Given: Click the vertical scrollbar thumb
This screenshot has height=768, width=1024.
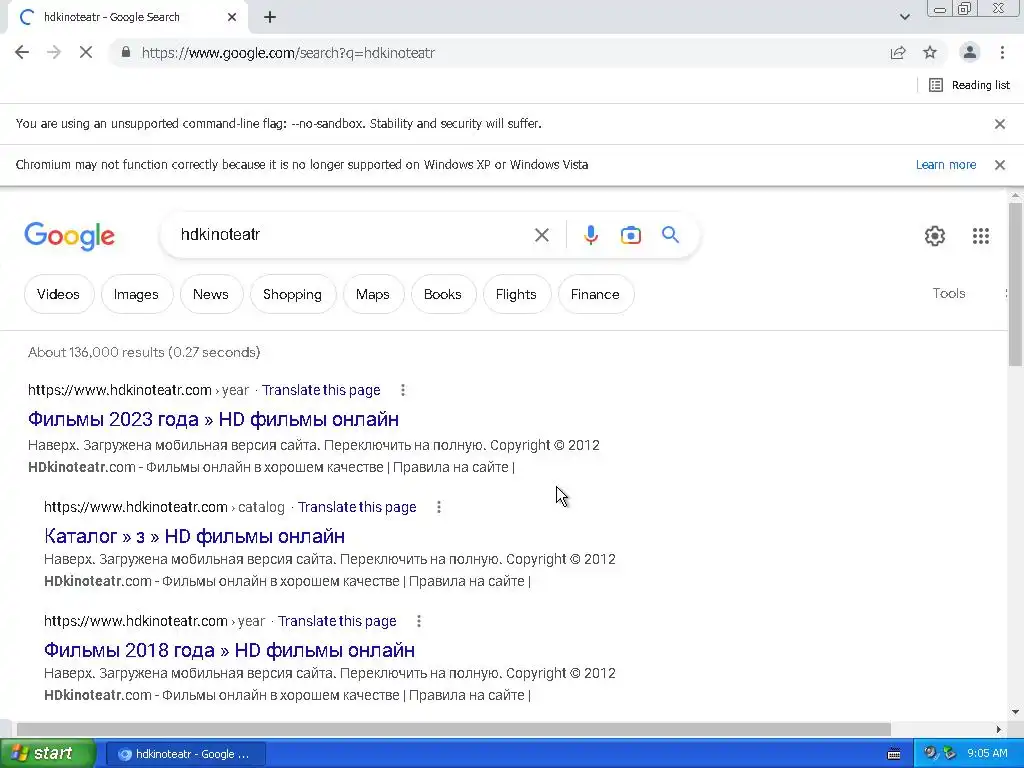Looking at the screenshot, I should pos(1015,284).
